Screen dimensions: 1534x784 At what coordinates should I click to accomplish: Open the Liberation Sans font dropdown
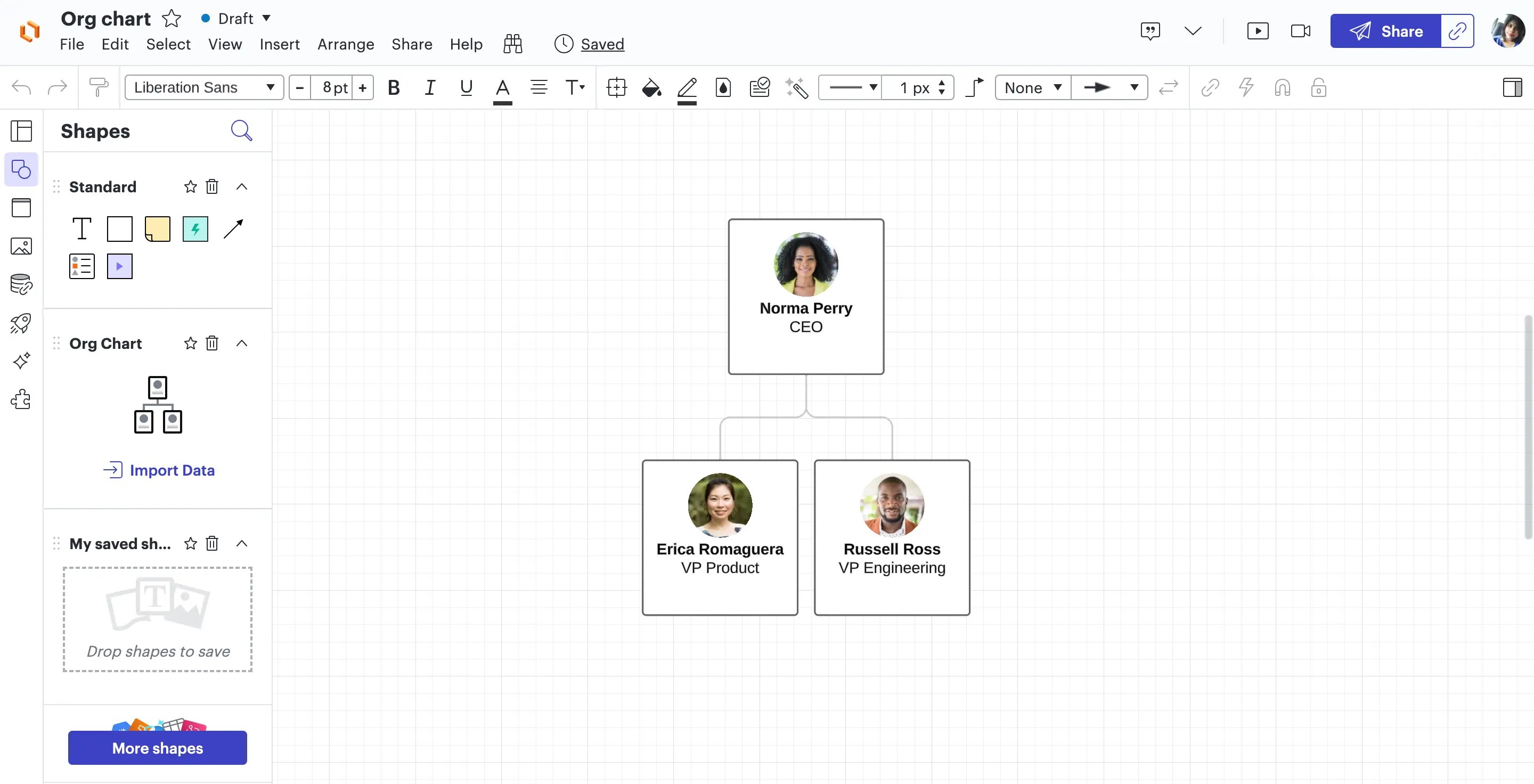(203, 87)
